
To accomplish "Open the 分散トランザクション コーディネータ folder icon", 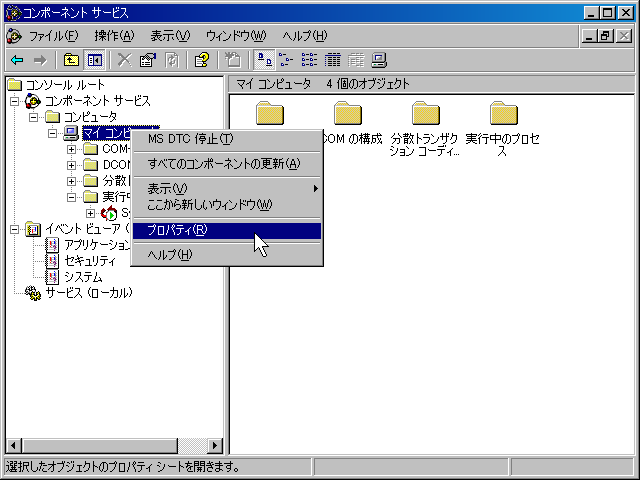I will coord(426,115).
